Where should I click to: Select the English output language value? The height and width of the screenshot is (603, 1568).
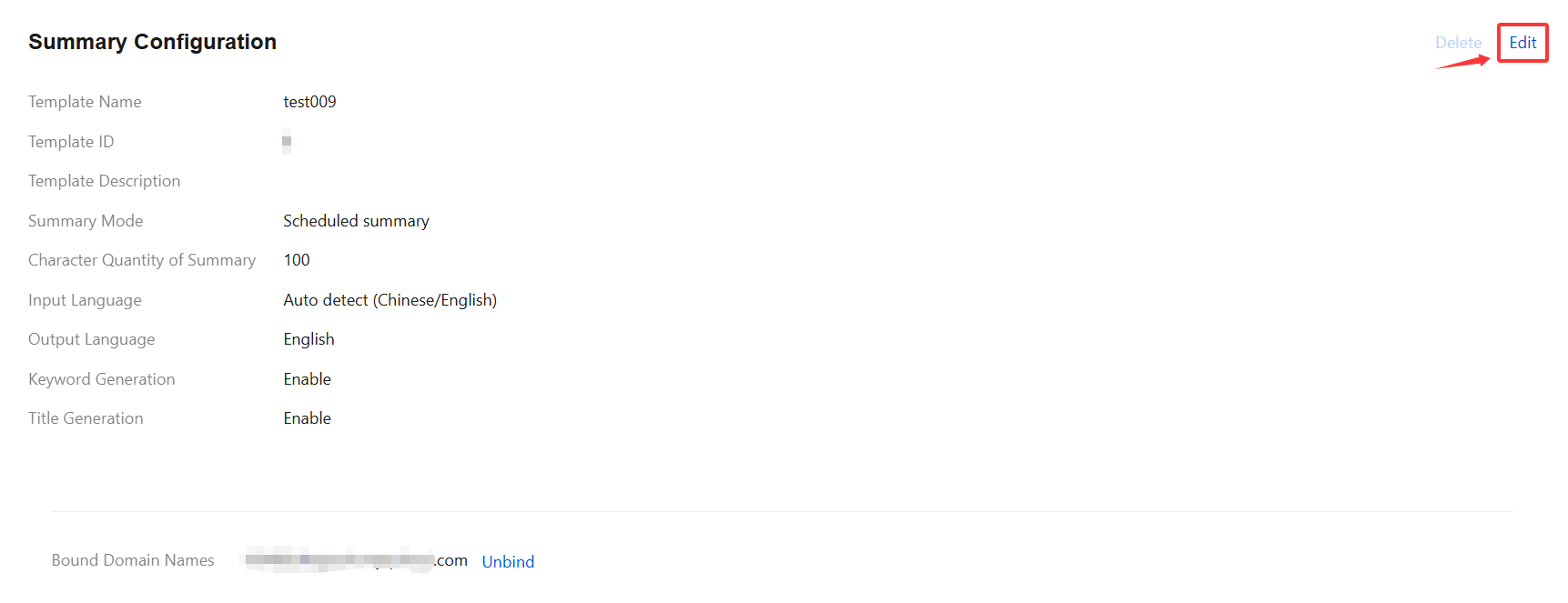(x=309, y=339)
